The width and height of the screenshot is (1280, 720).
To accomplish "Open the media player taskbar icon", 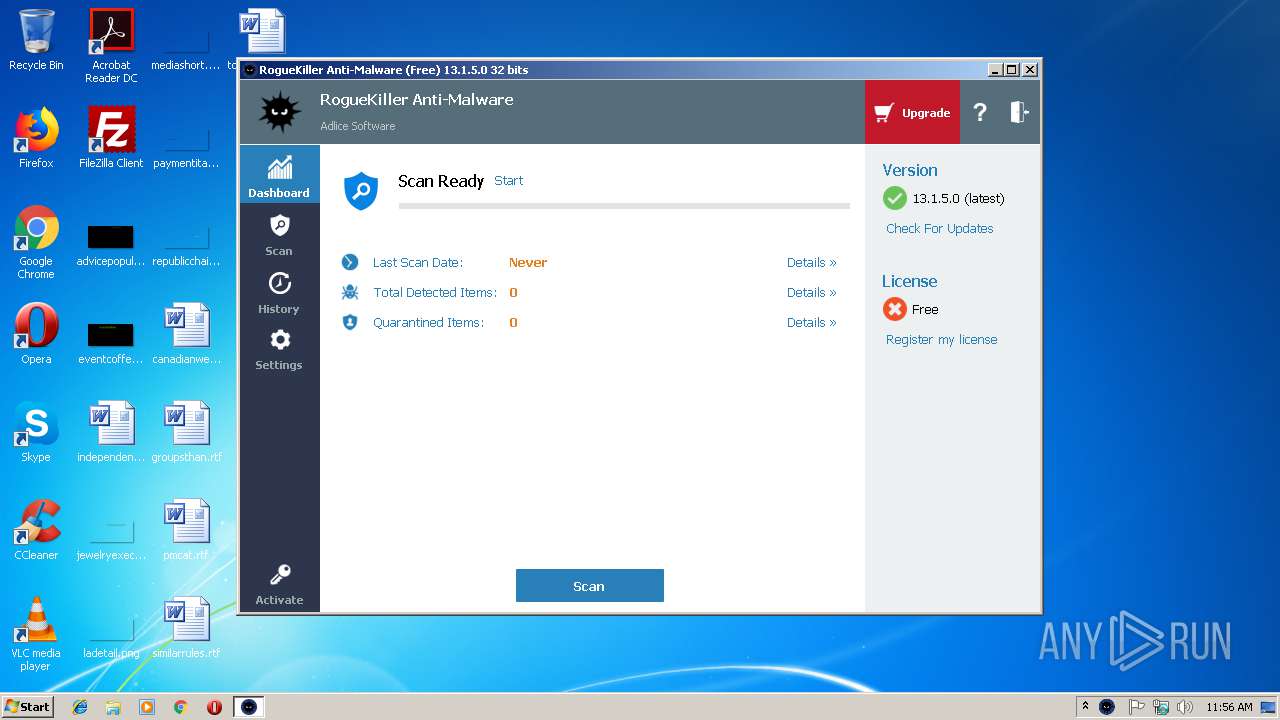I will tap(147, 707).
